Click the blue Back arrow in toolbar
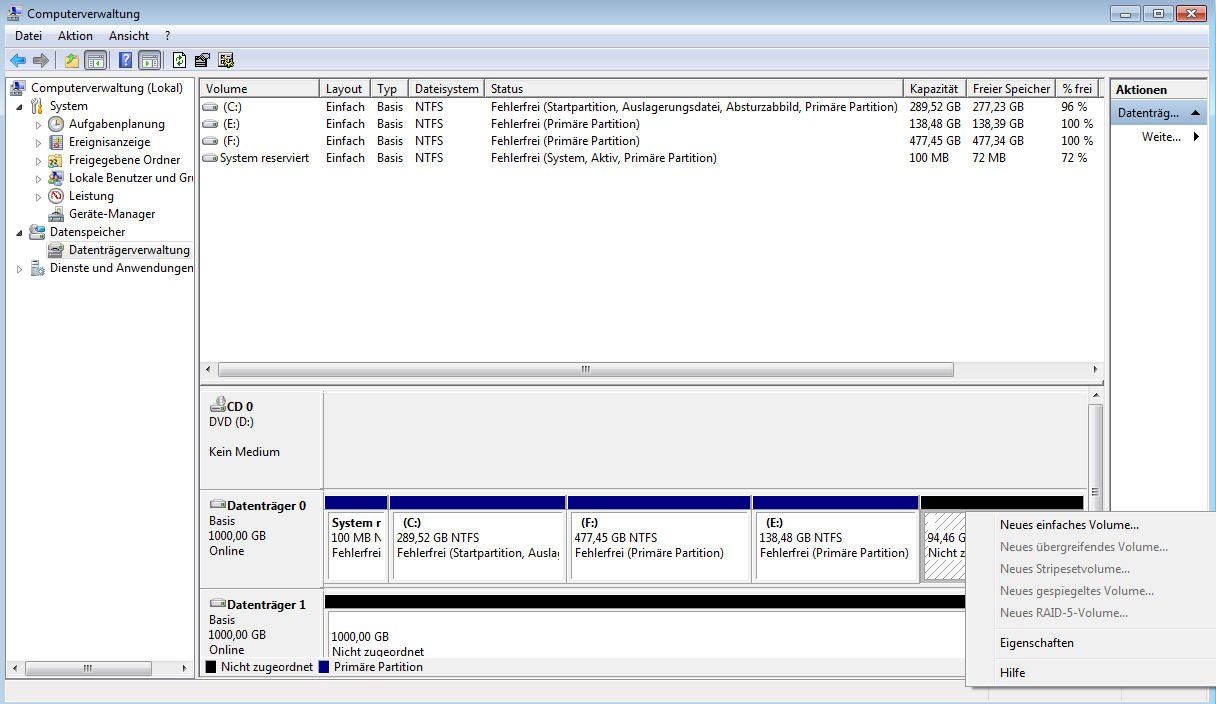 tap(18, 60)
